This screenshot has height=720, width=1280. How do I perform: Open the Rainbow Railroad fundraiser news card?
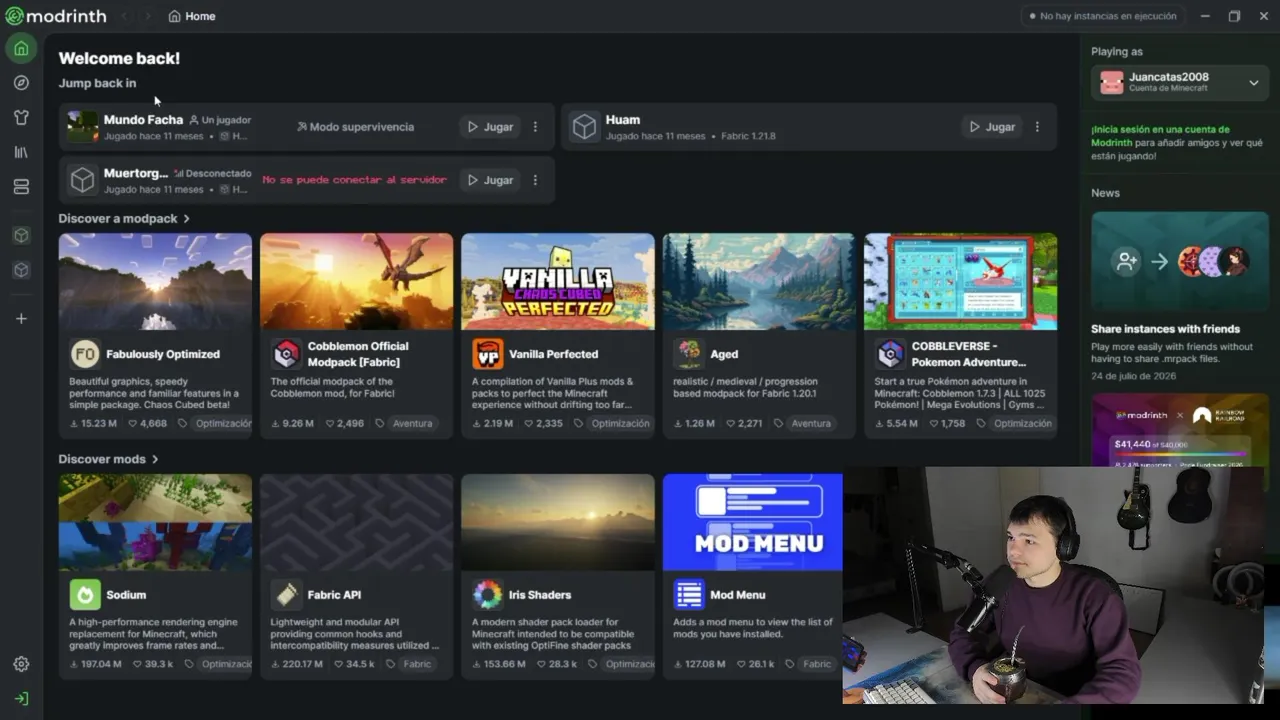pos(1180,430)
